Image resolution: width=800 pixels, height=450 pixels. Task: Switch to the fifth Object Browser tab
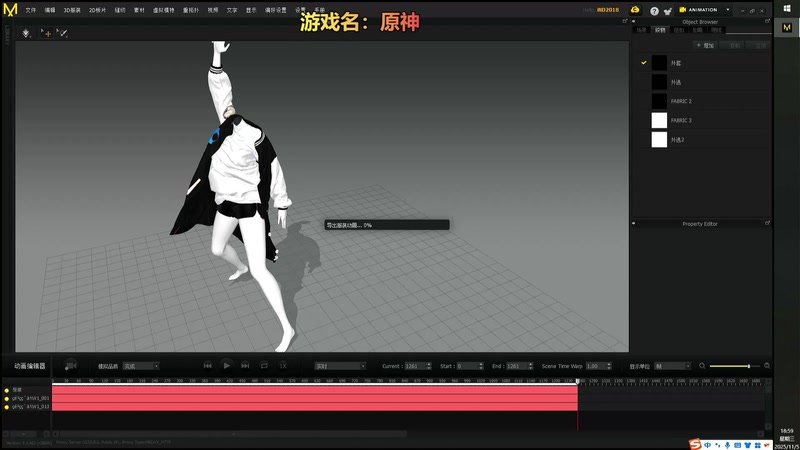(716, 30)
